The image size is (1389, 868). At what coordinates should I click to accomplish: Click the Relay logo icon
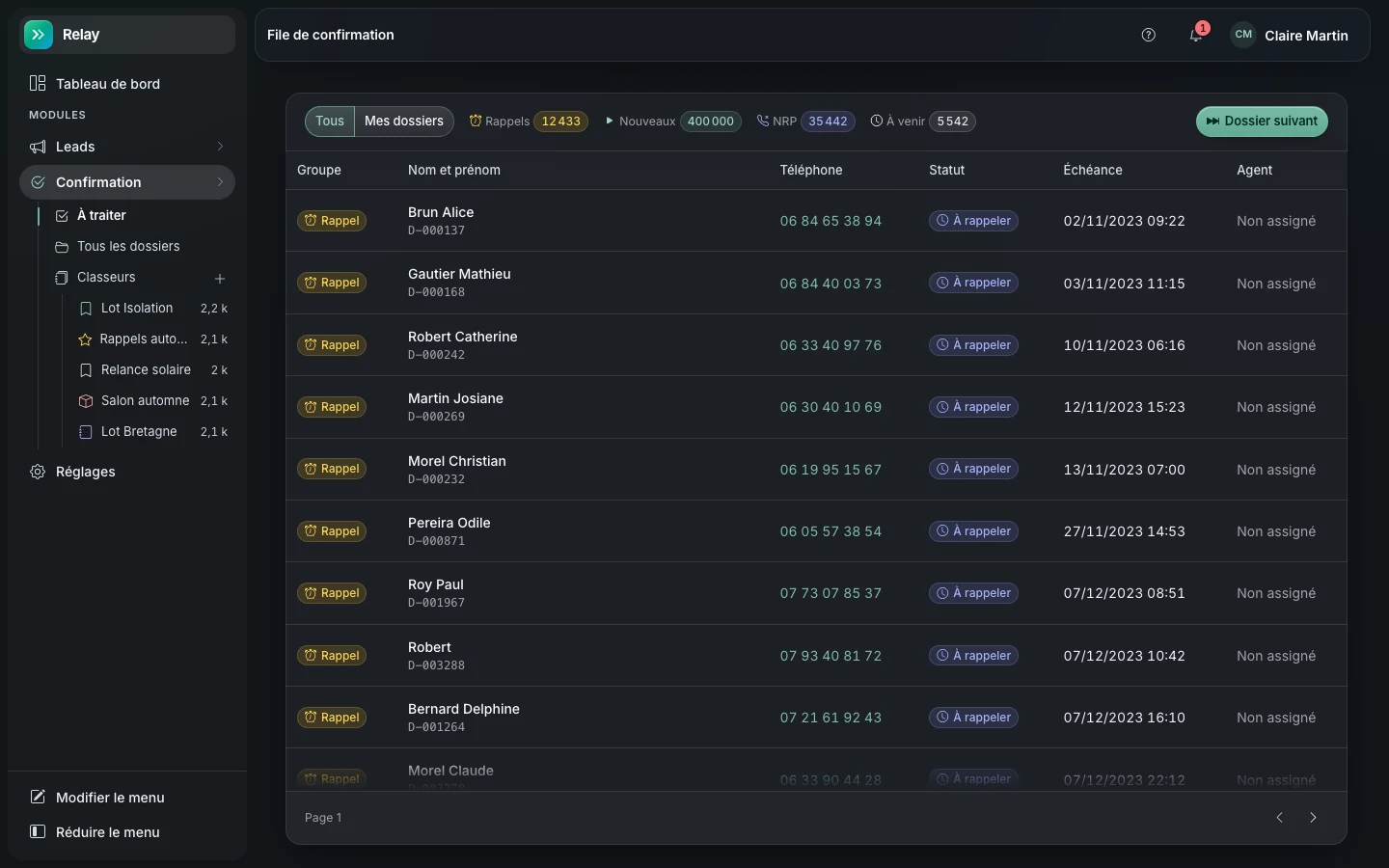39,35
